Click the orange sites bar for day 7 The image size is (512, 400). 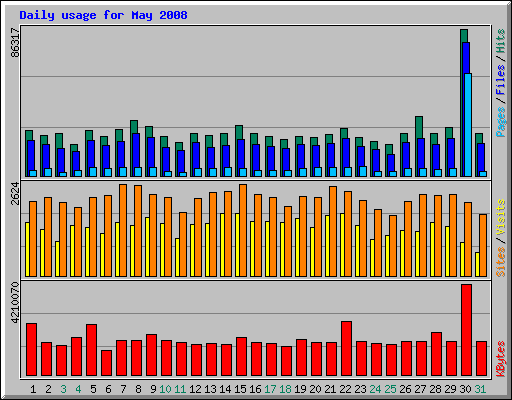click(123, 230)
